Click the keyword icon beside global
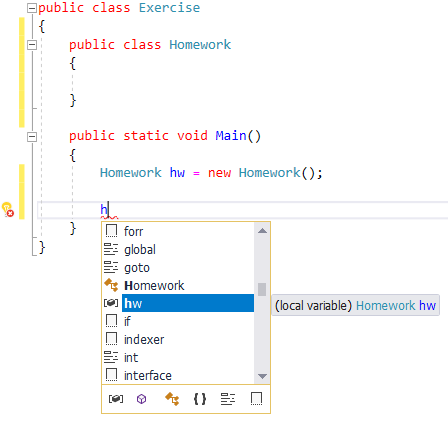The image size is (448, 426). coord(111,249)
